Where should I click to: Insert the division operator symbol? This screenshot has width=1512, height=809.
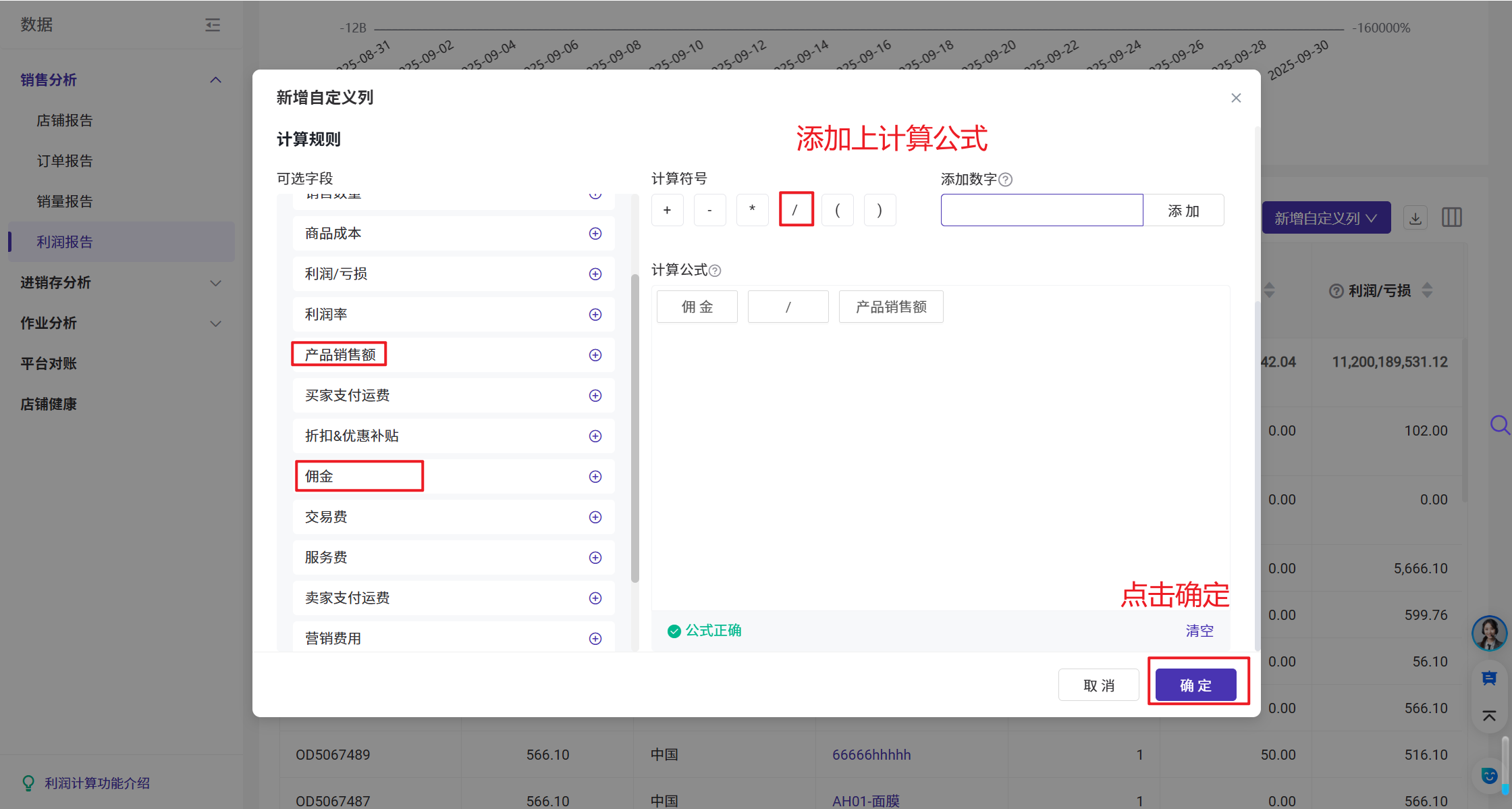[795, 210]
